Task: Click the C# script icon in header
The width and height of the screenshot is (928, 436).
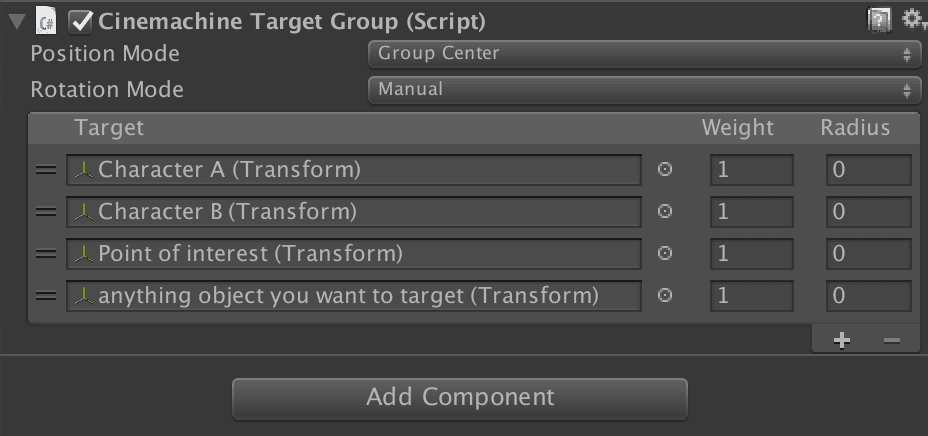Action: [46, 22]
